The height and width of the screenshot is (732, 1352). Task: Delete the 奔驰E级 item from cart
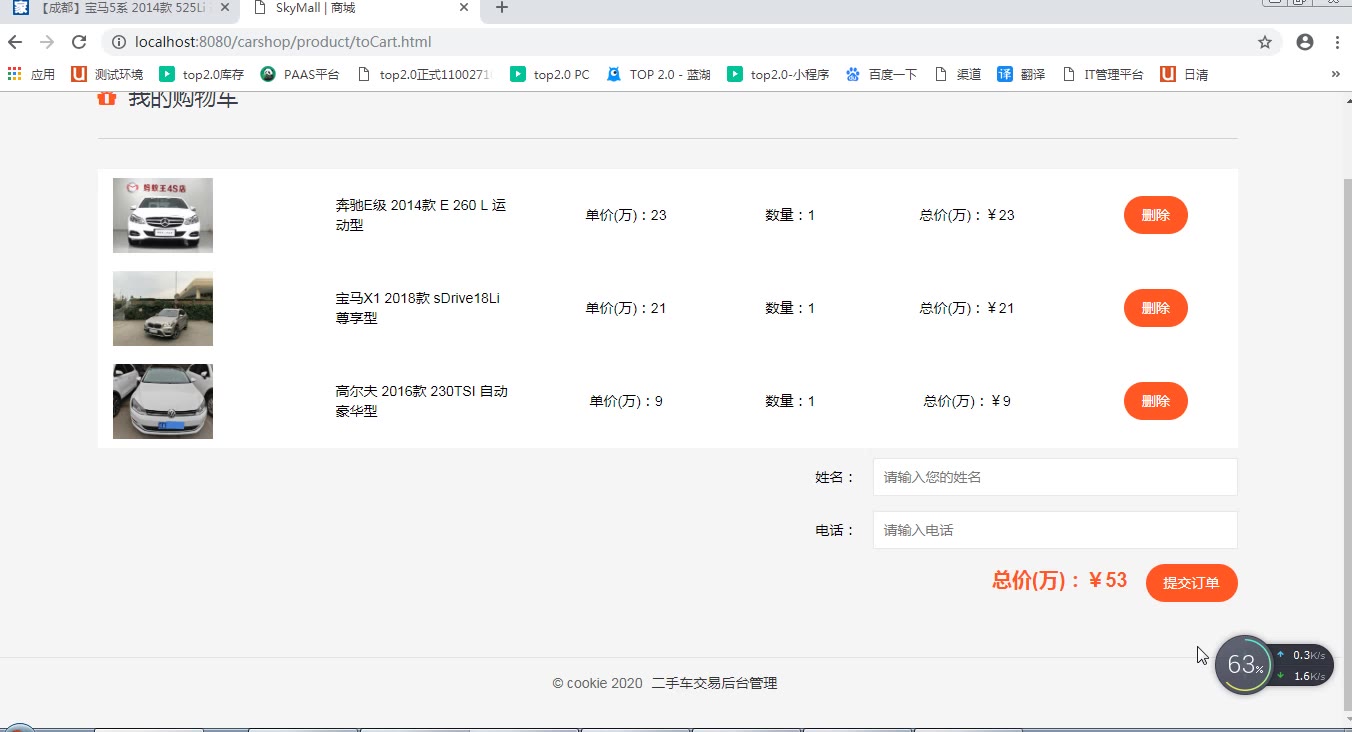coord(1155,215)
